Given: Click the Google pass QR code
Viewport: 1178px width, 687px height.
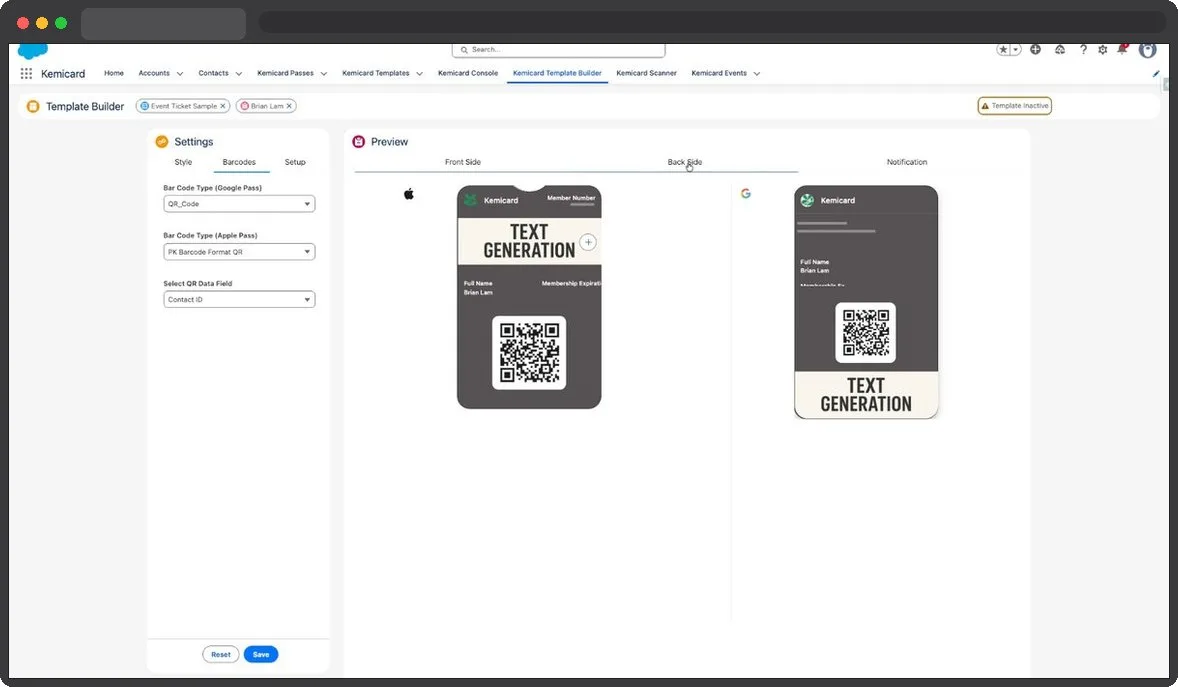Looking at the screenshot, I should (865, 332).
